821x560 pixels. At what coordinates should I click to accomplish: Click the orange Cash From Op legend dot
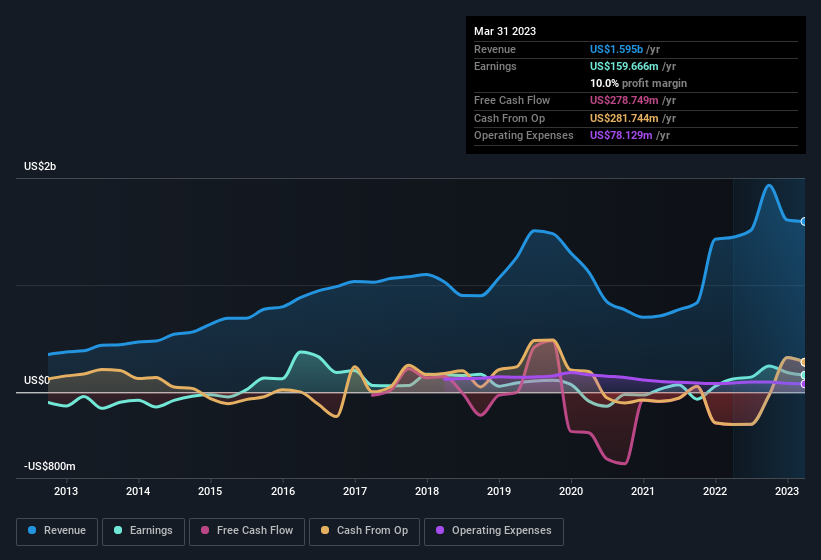coord(325,531)
